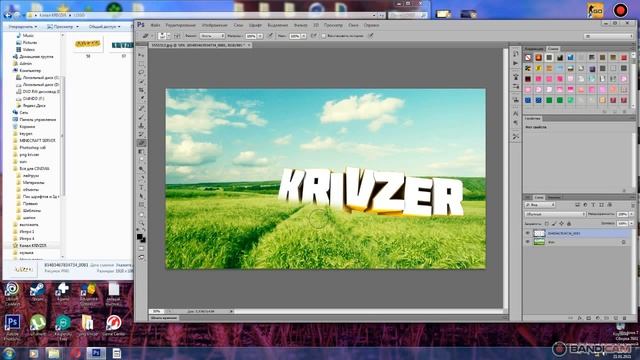Toggle lock all padlock in Layers

pyautogui.click(x=569, y=224)
